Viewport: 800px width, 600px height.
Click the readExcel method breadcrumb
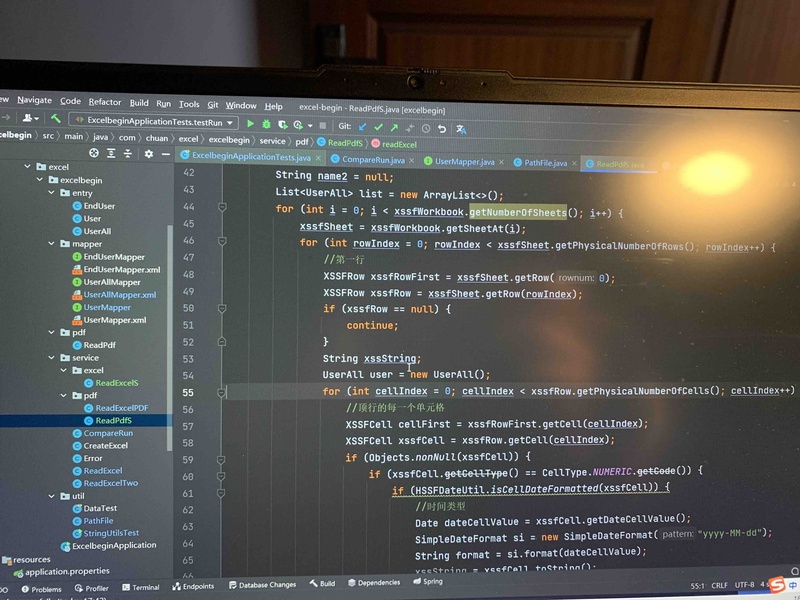tap(394, 144)
